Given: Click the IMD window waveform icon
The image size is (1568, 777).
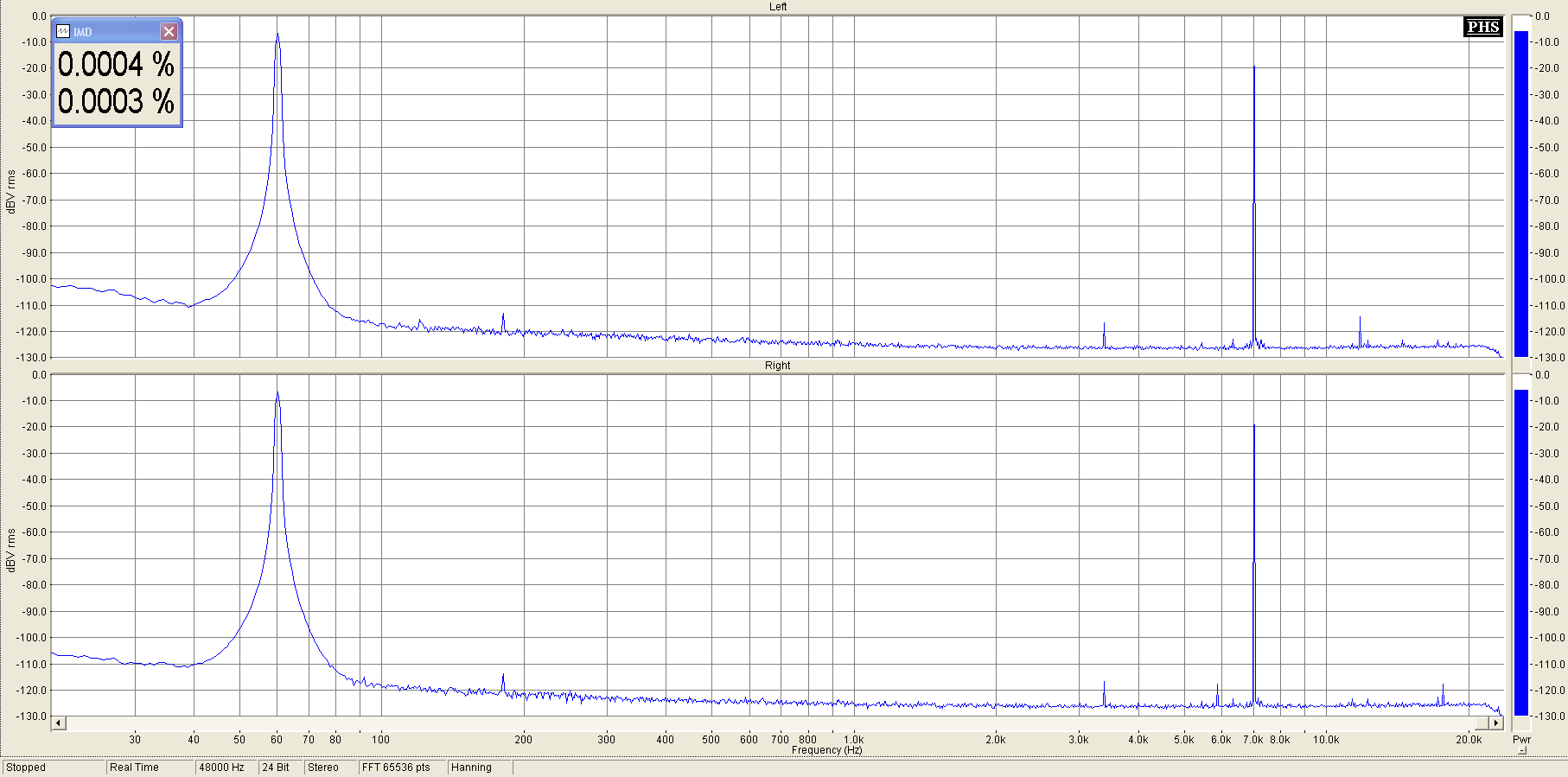Looking at the screenshot, I should click(63, 32).
